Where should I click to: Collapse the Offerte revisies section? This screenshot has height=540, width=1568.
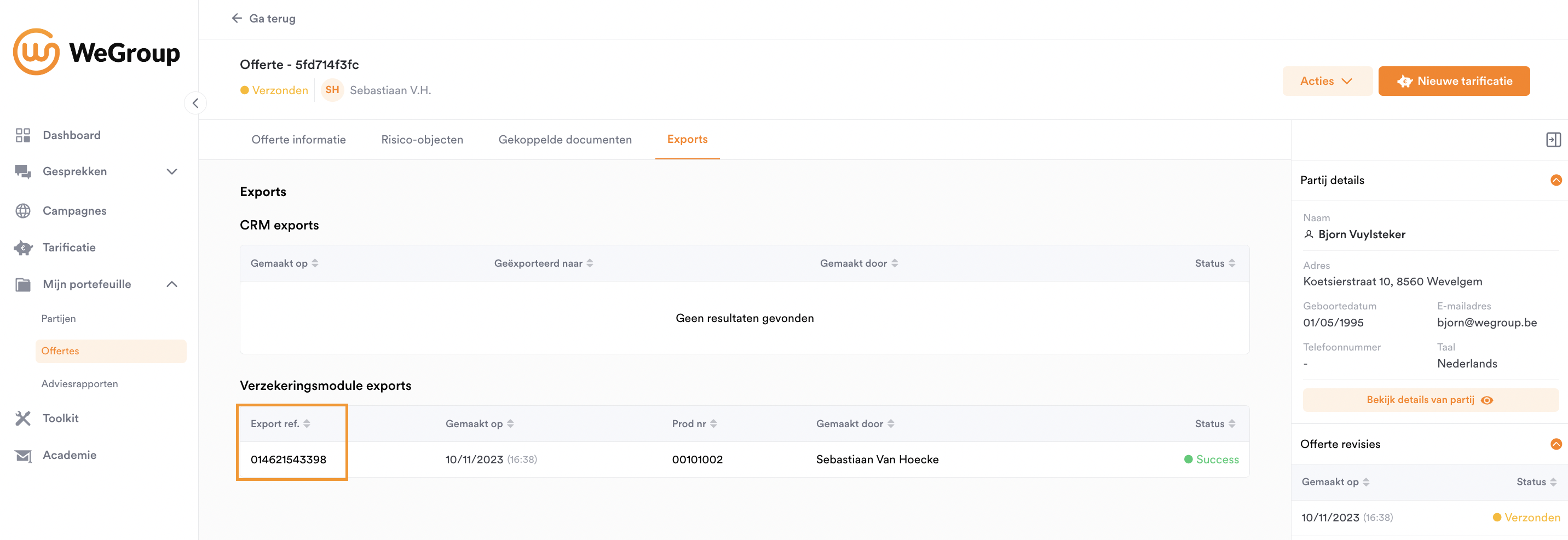1555,444
